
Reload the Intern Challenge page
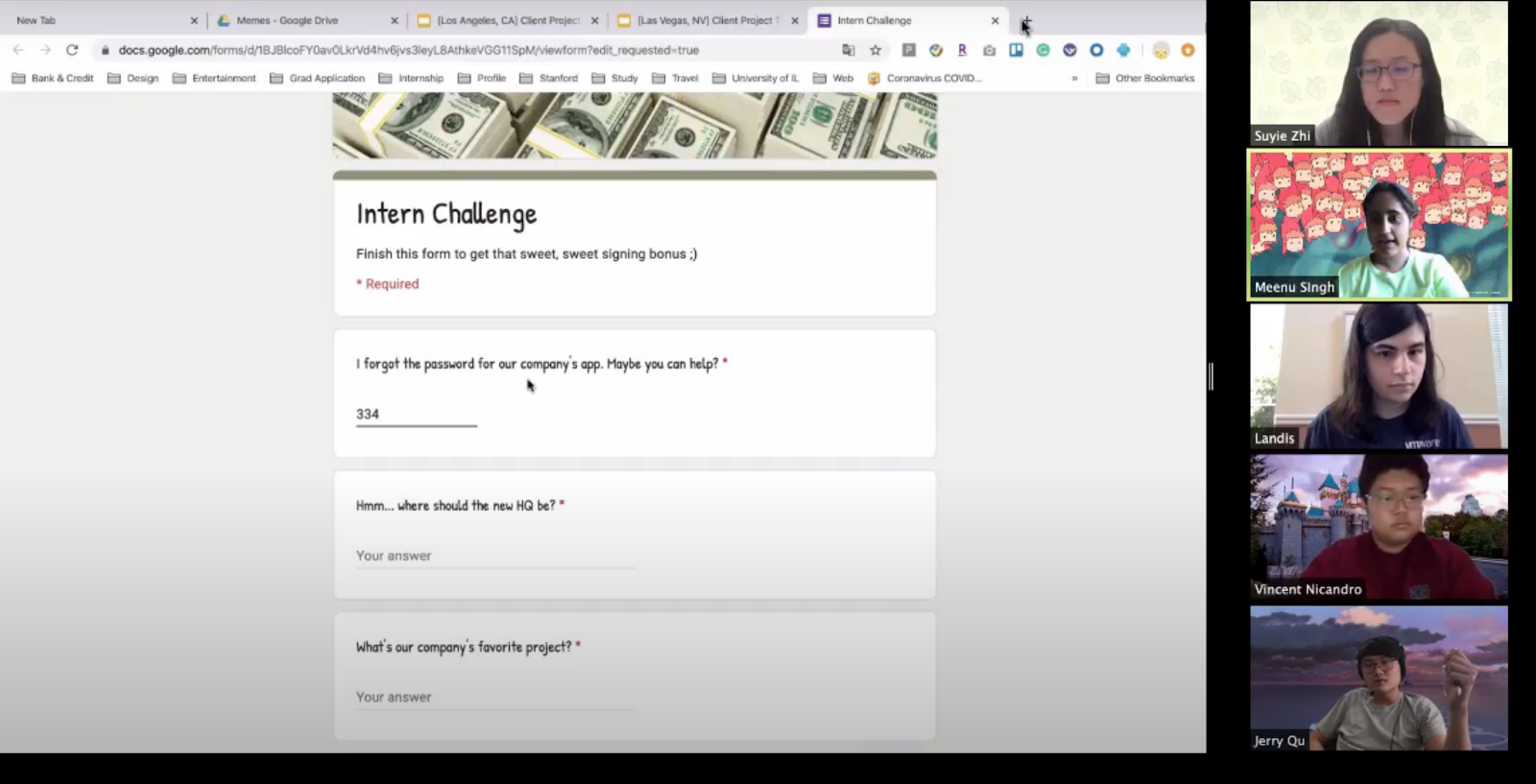point(72,50)
